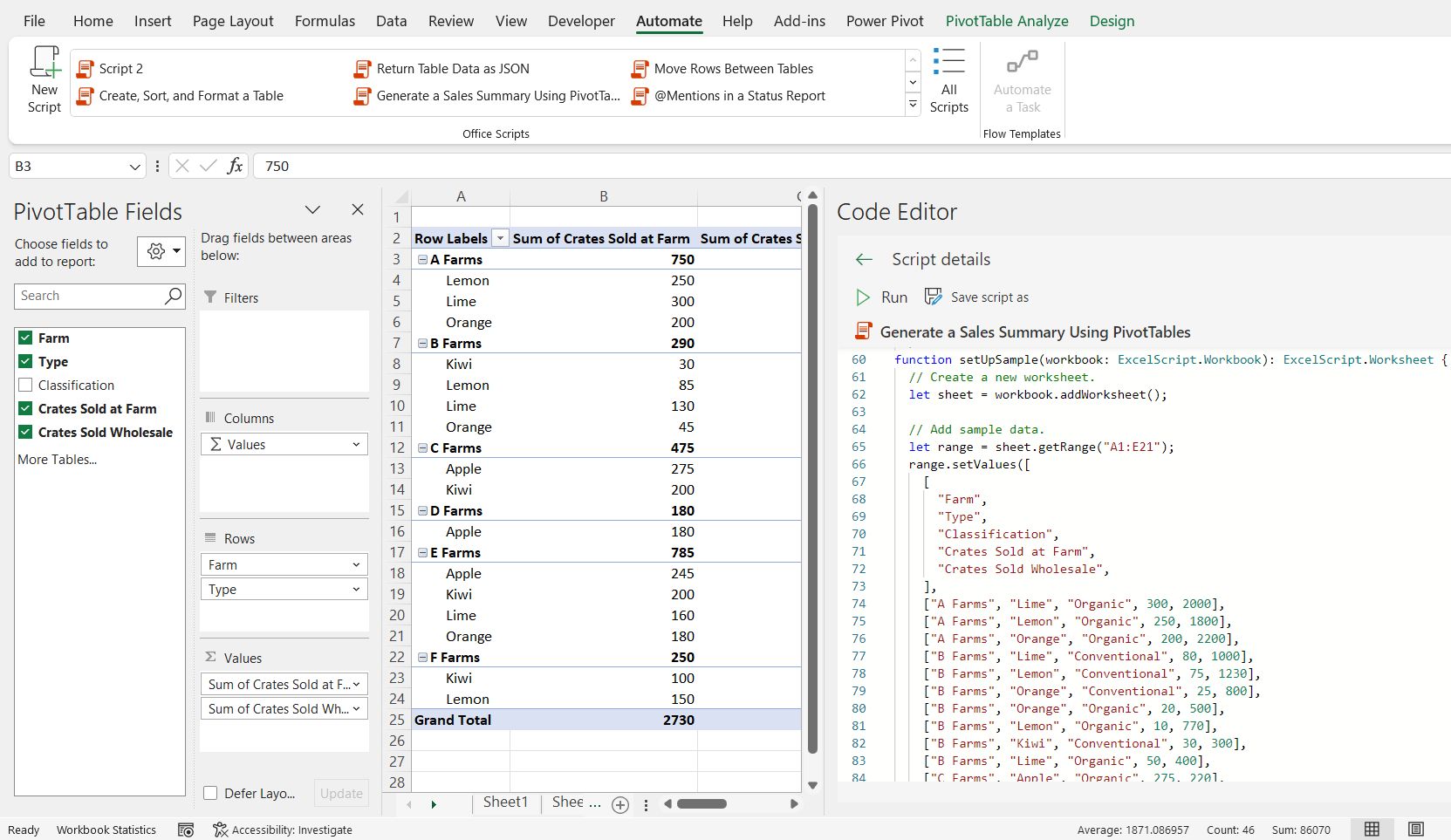Confirm the formula bar entry checkmark
Screen dimensions: 1451x840
[208, 166]
